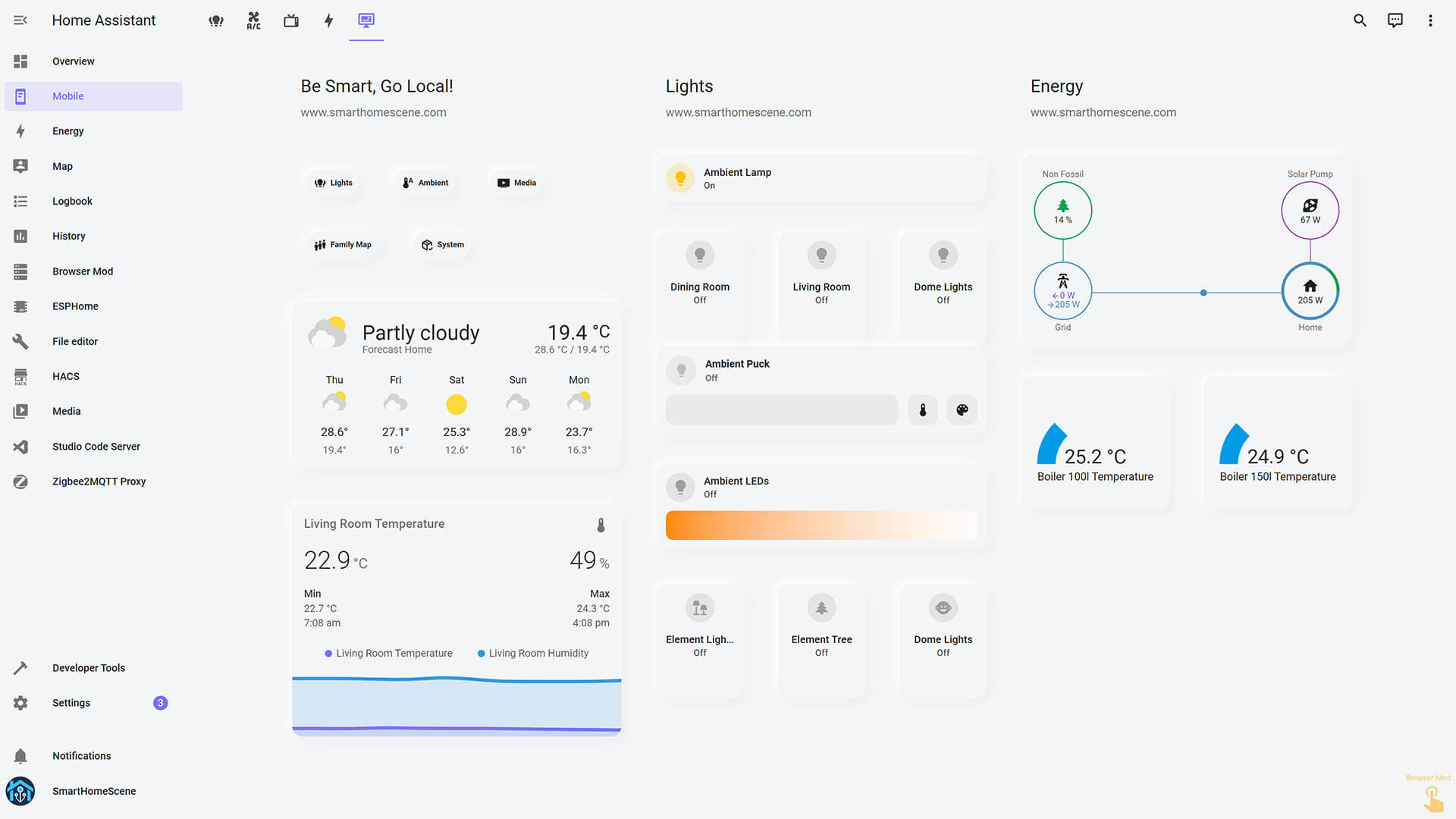
Task: Toggle the lower Dome Lights face card
Action: pyautogui.click(x=943, y=639)
